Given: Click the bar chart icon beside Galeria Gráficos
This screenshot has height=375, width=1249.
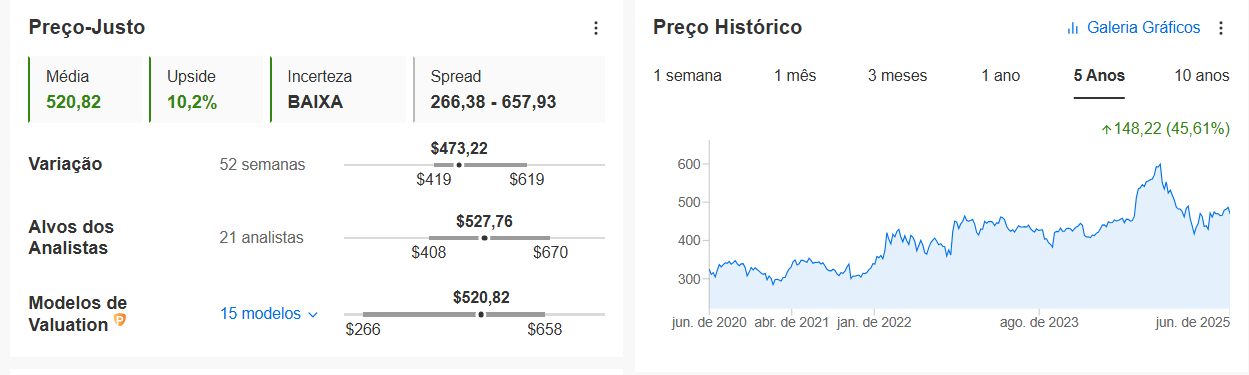Looking at the screenshot, I should coord(1073,28).
